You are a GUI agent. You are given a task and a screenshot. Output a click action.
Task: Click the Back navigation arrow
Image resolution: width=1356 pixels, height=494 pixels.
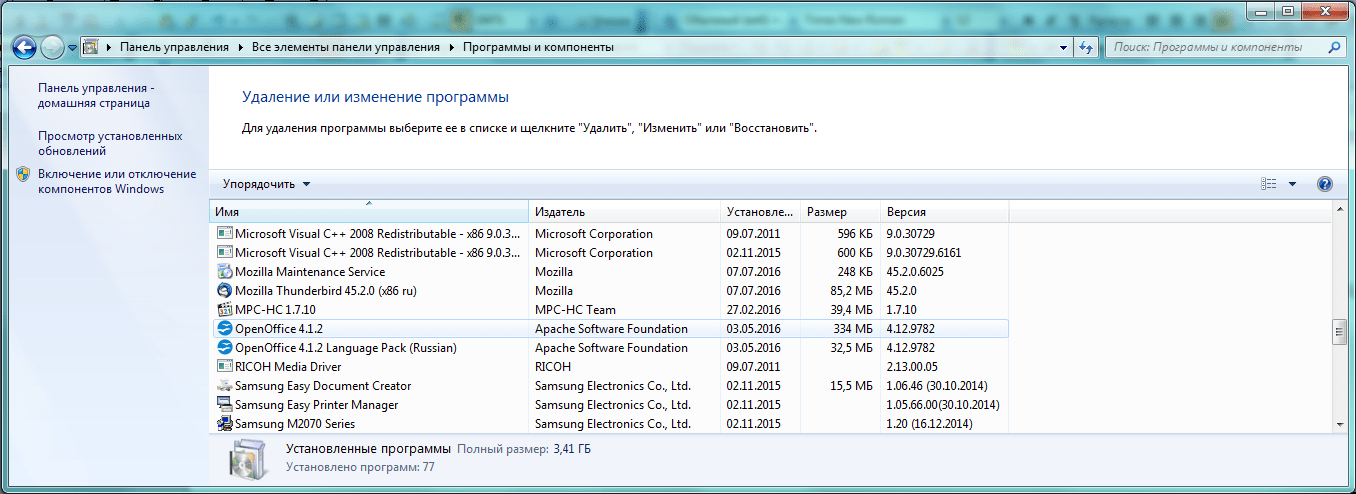click(x=24, y=46)
